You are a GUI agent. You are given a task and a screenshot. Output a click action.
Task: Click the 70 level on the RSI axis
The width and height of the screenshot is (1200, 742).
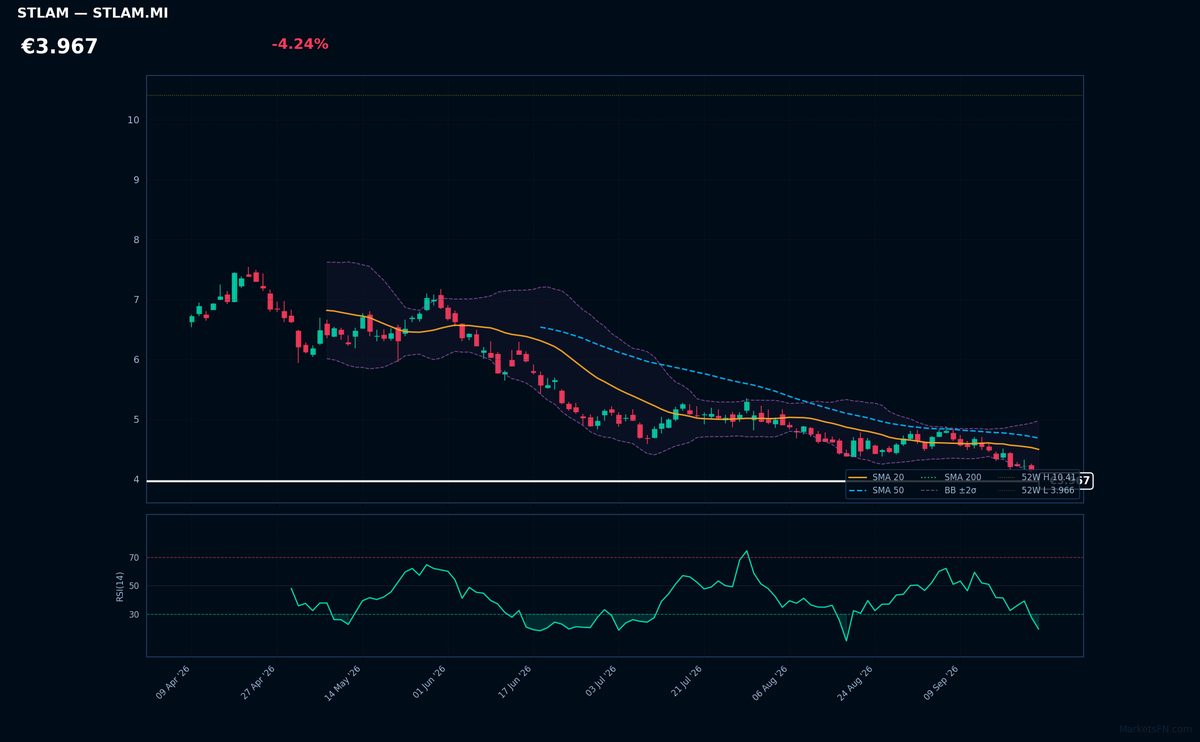tap(134, 557)
